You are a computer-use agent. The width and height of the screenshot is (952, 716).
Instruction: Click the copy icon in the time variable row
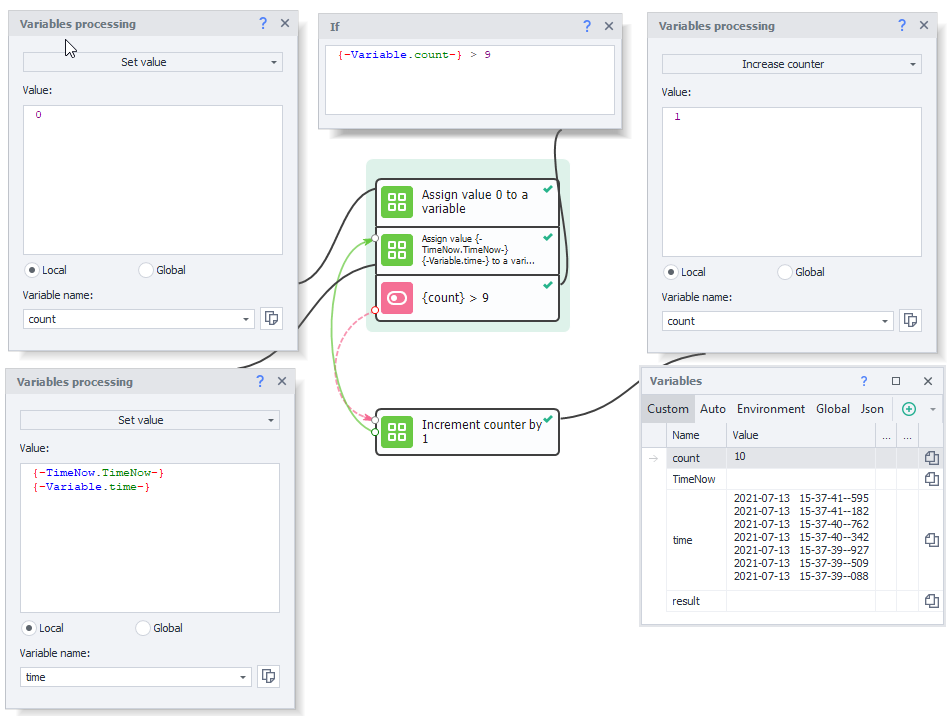tap(931, 540)
